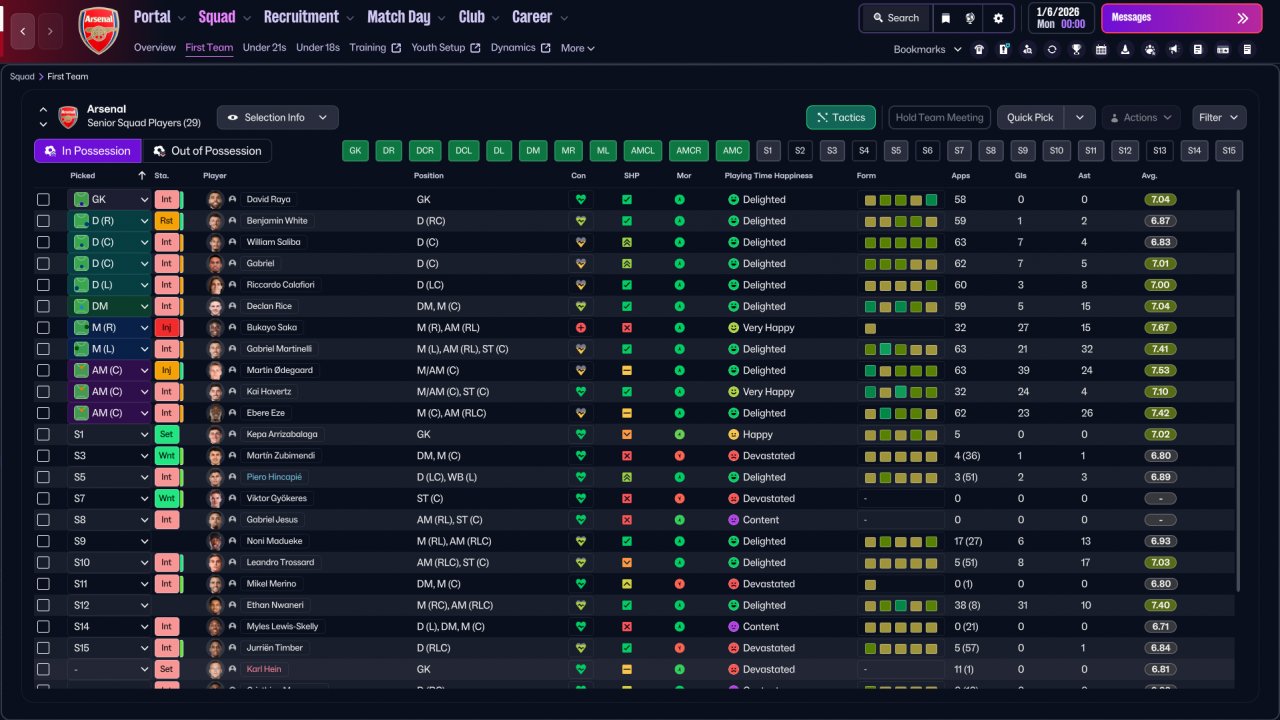Screen dimensions: 1280x720
Task: Click the shirt icon in the bookmarks bar
Action: coord(979,49)
